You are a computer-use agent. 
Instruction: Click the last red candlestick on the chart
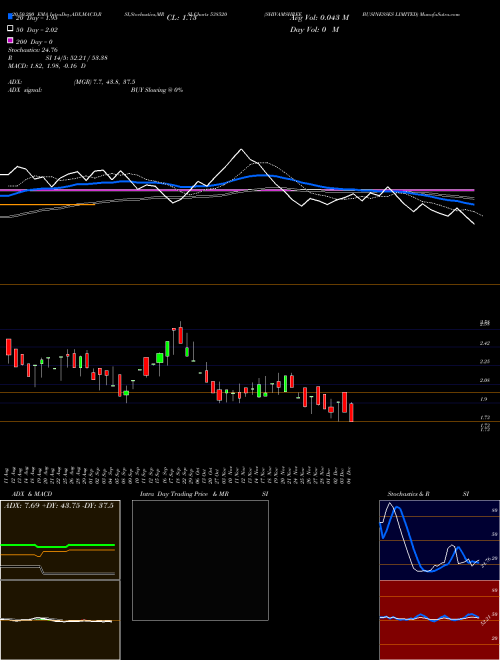click(351, 412)
